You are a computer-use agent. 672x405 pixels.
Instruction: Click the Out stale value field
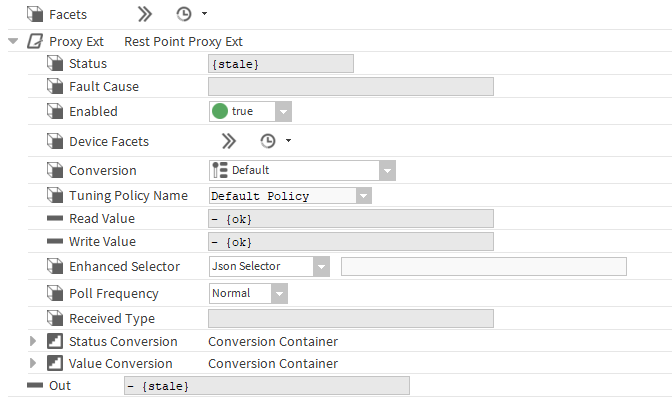click(x=266, y=386)
